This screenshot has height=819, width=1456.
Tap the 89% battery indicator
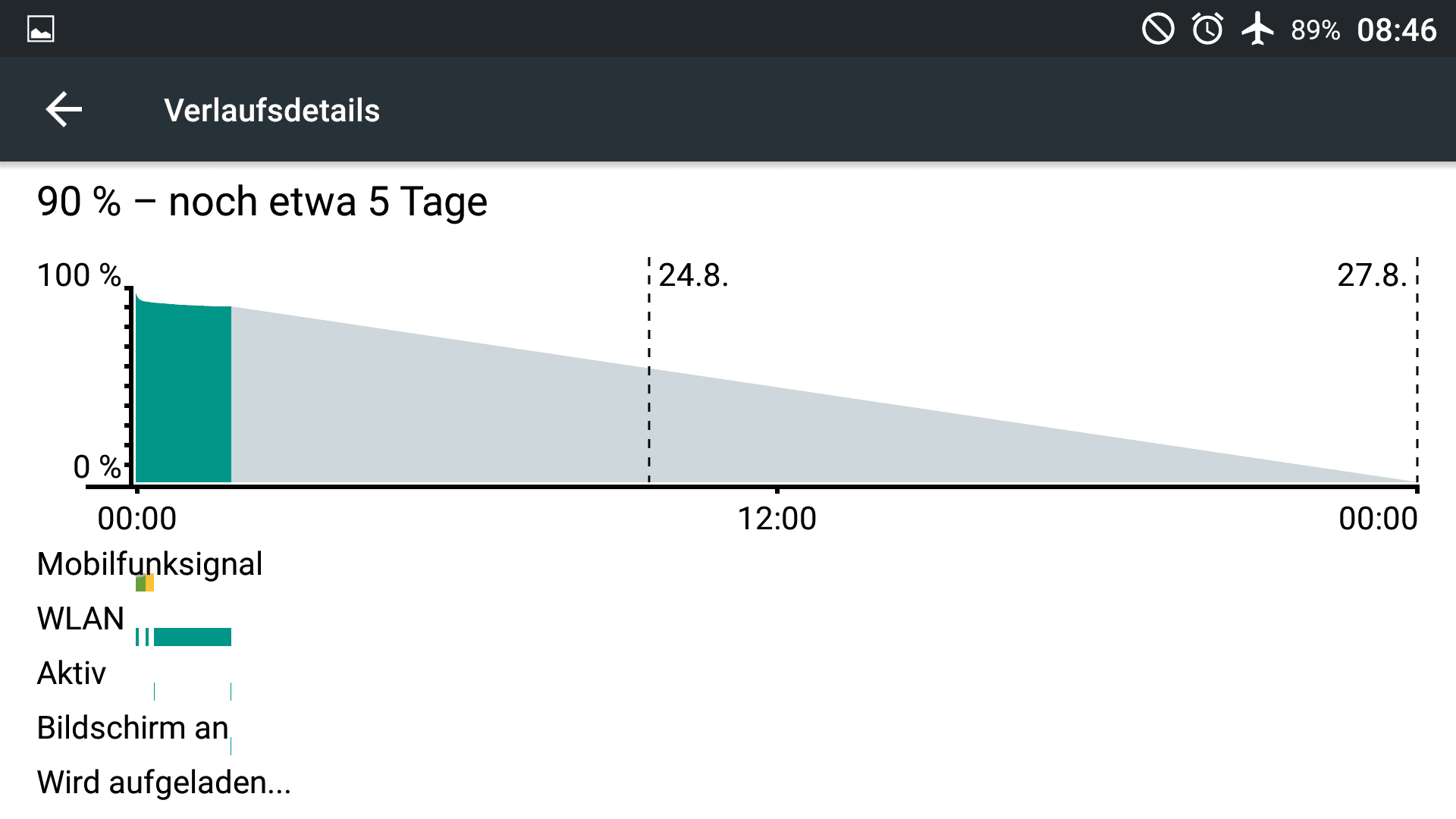[1315, 30]
